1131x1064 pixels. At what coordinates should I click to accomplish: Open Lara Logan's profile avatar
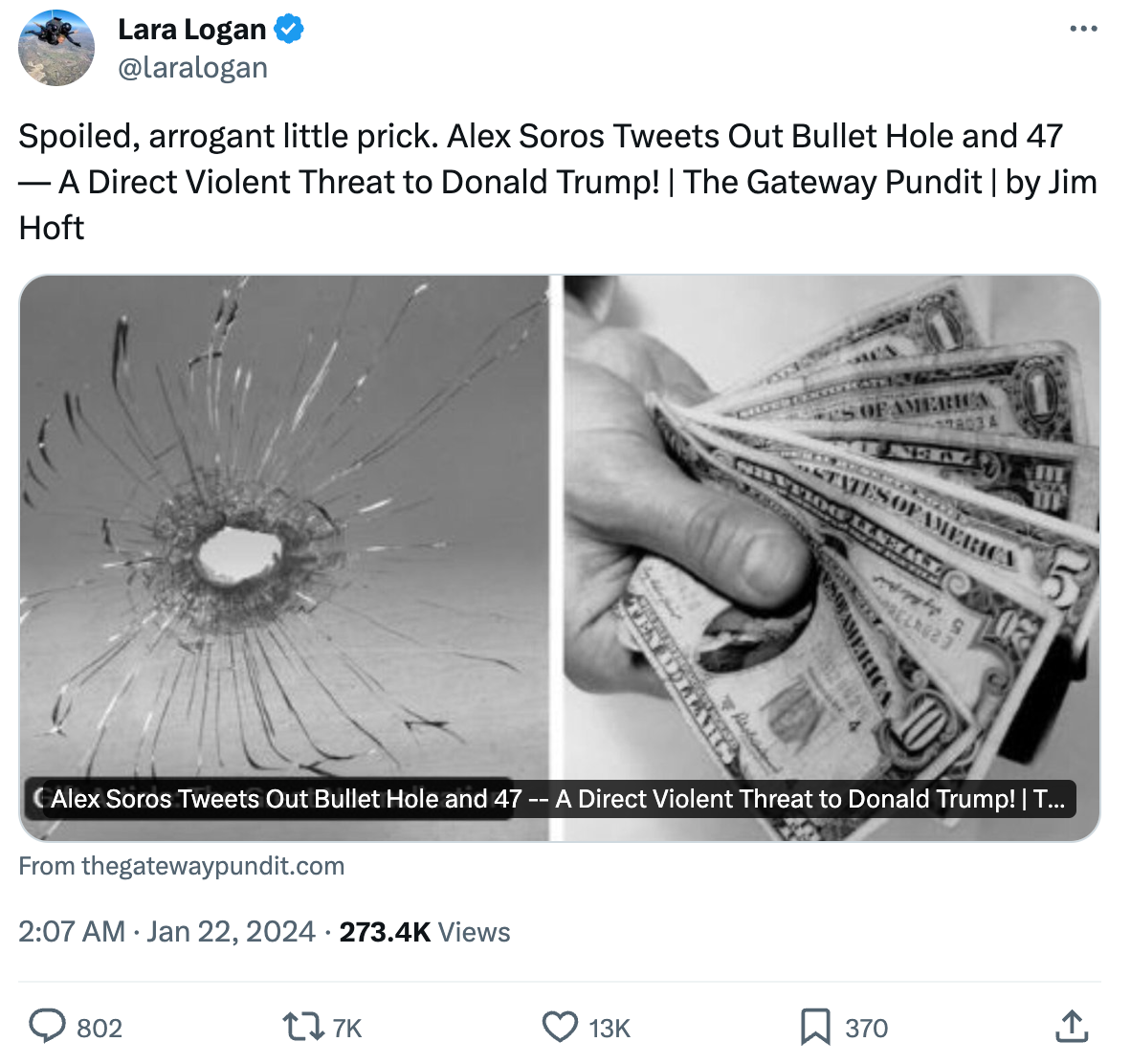point(55,47)
